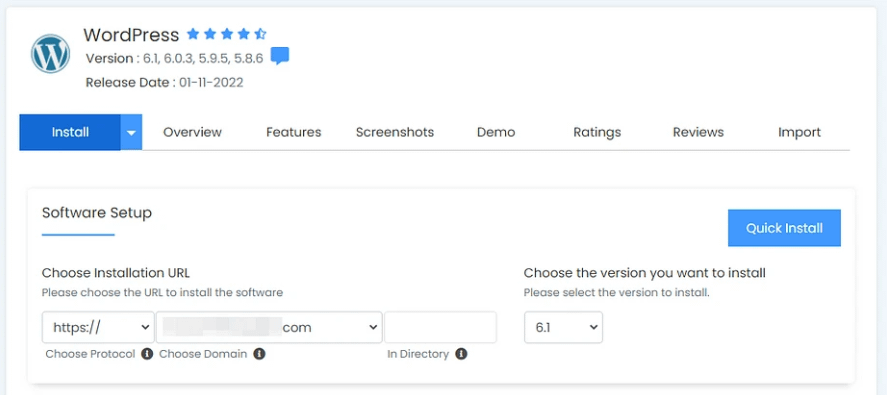Open the 6.1 version dropdown
Image resolution: width=887 pixels, height=395 pixels.
point(563,327)
